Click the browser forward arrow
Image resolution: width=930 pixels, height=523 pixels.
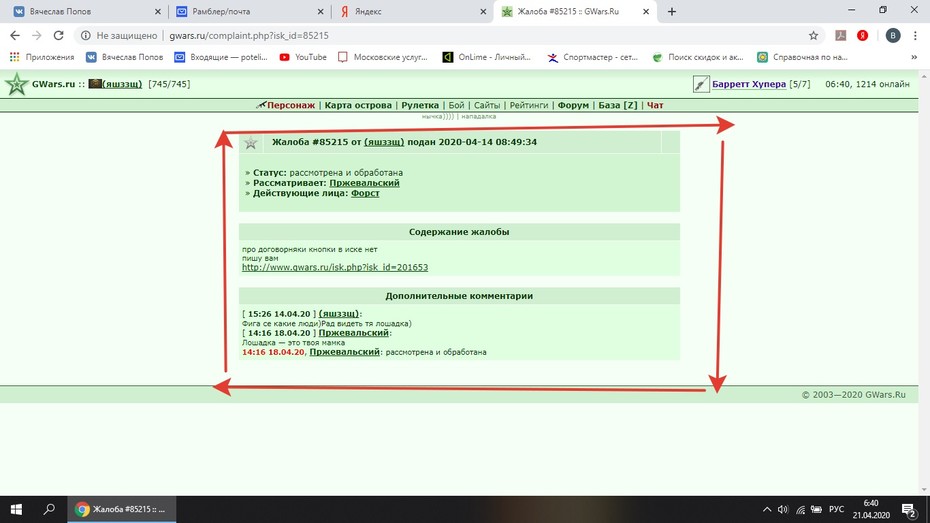(37, 36)
